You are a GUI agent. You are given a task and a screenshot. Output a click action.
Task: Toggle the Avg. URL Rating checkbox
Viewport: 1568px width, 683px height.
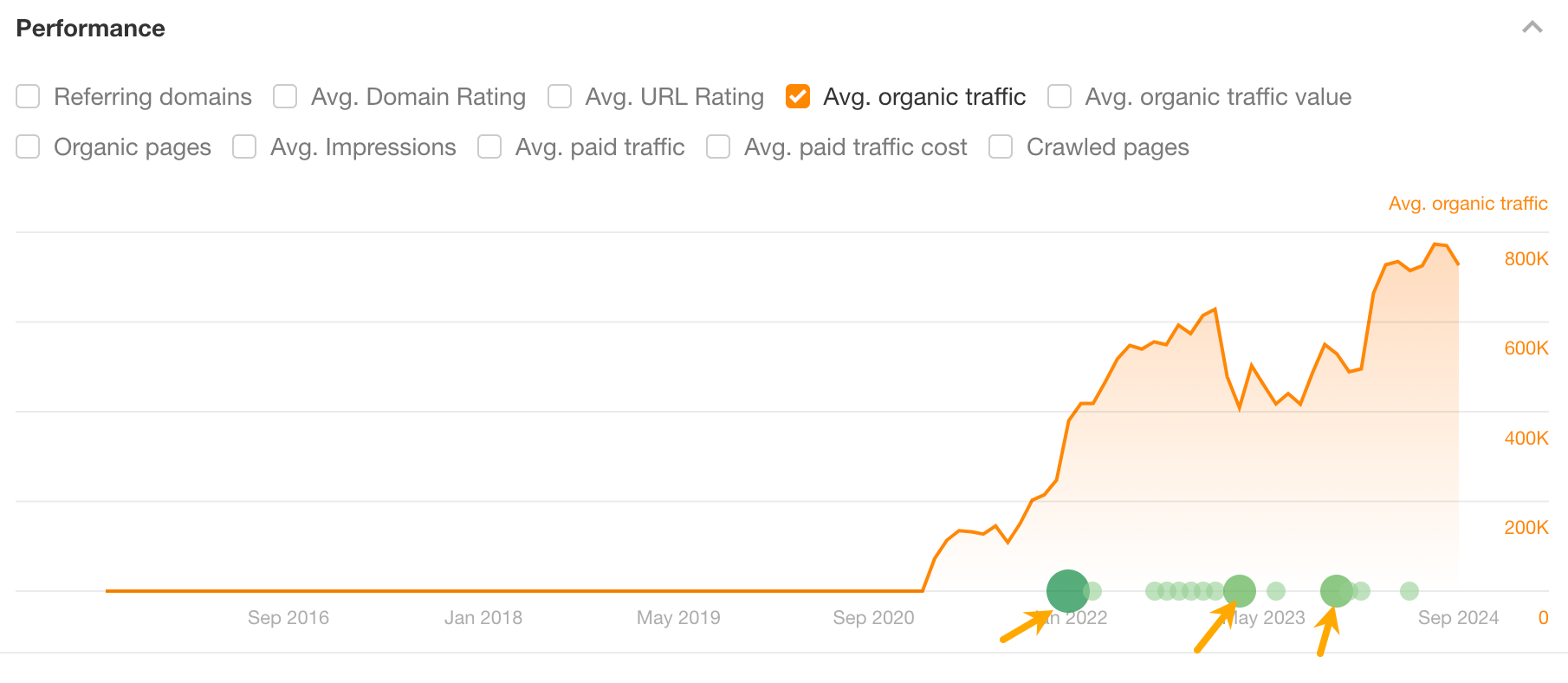tap(560, 96)
